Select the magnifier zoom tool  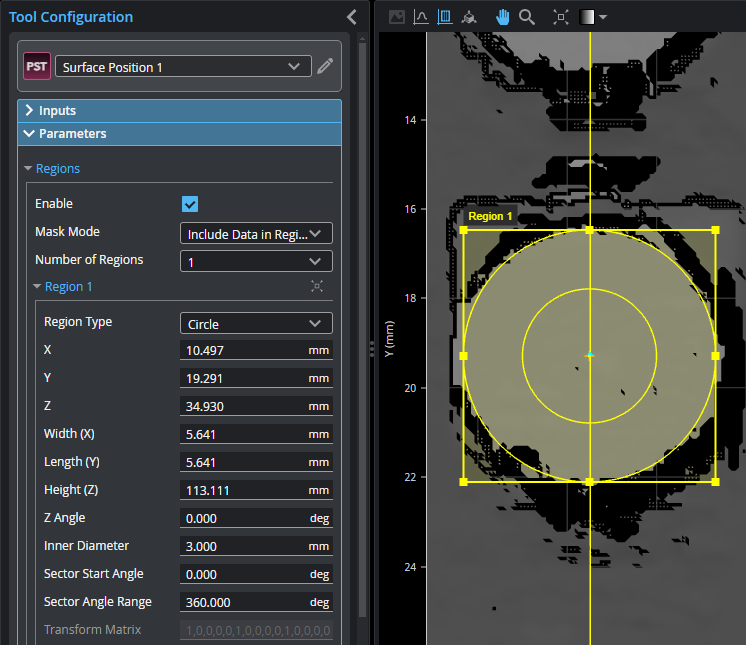tap(527, 17)
